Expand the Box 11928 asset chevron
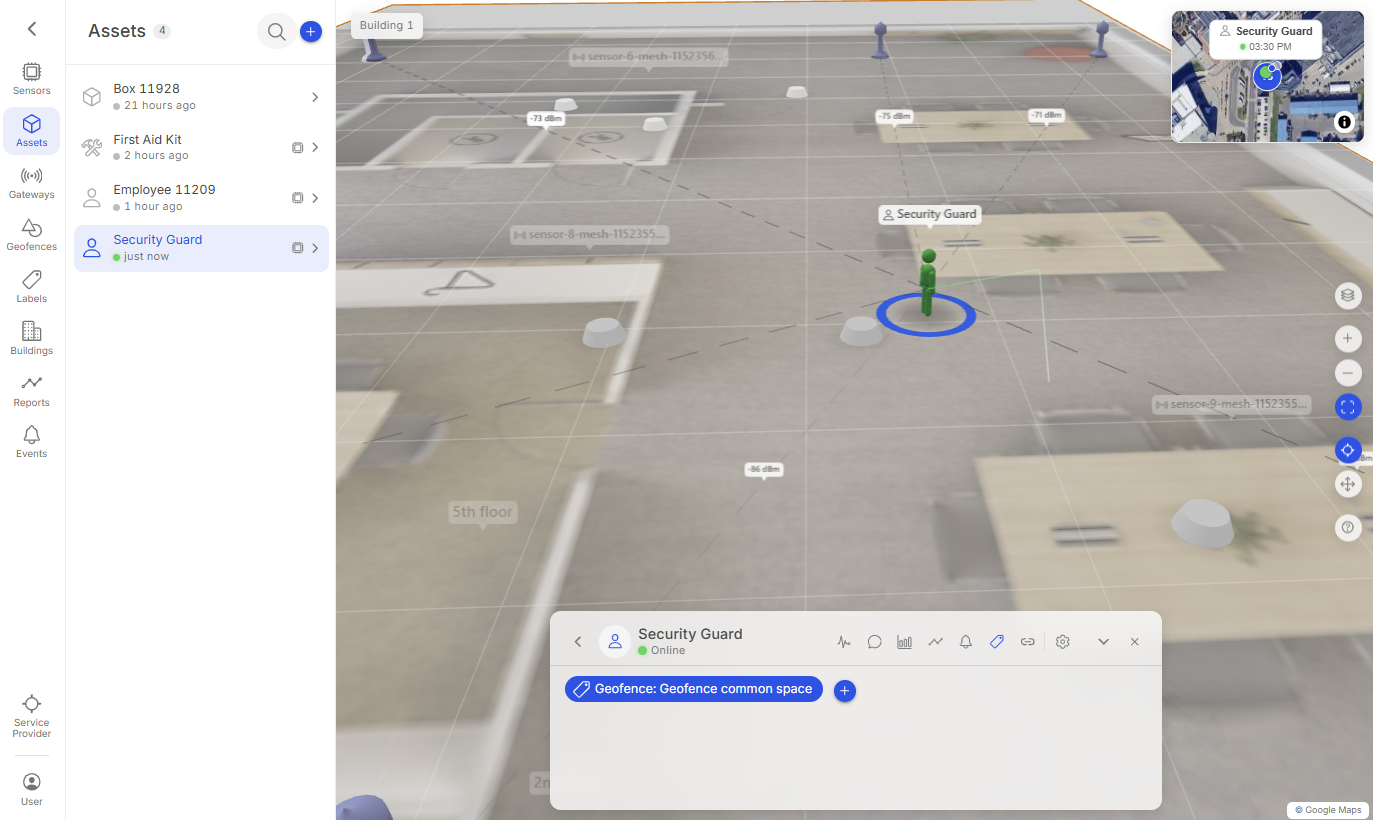This screenshot has height=820, width=1373. click(315, 97)
